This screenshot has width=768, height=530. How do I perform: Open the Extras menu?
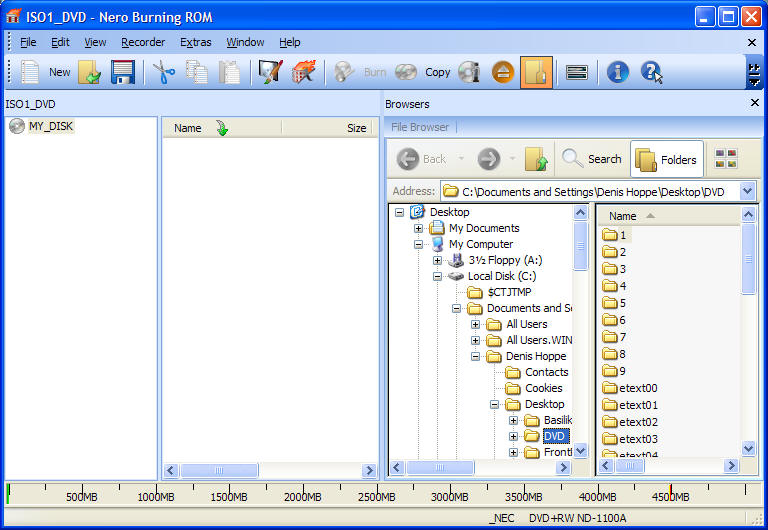195,43
